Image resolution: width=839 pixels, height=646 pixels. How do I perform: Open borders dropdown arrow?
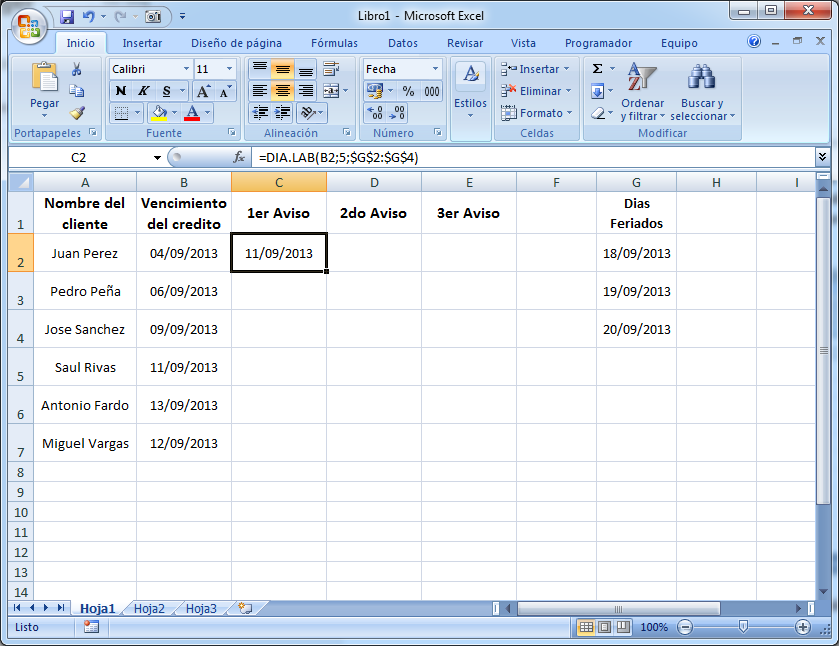[138, 112]
